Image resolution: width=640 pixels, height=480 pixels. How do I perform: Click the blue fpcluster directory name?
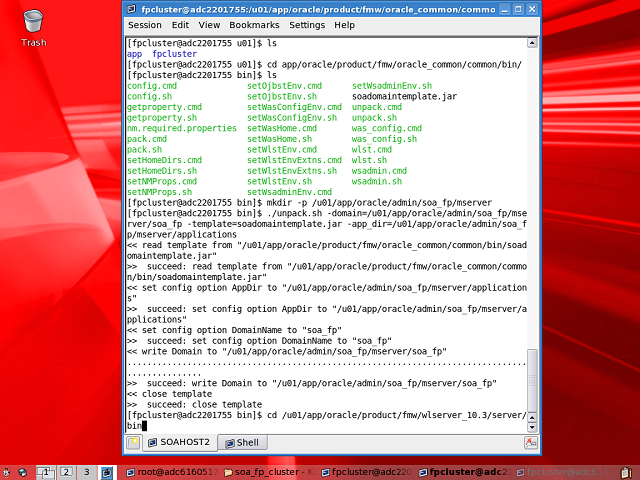click(x=175, y=54)
